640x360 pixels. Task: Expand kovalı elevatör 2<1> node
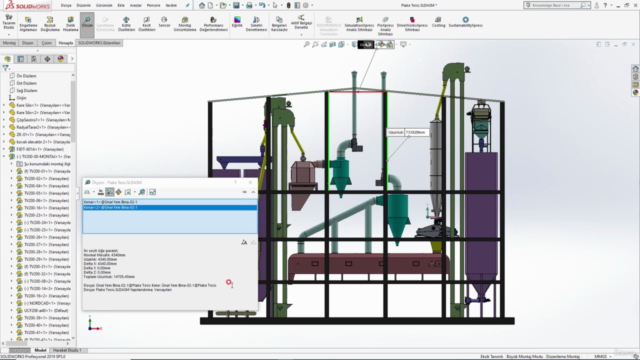(4, 142)
